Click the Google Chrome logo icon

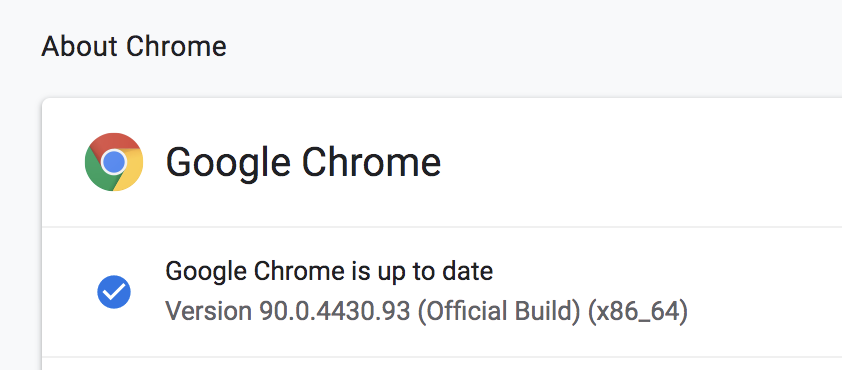114,162
